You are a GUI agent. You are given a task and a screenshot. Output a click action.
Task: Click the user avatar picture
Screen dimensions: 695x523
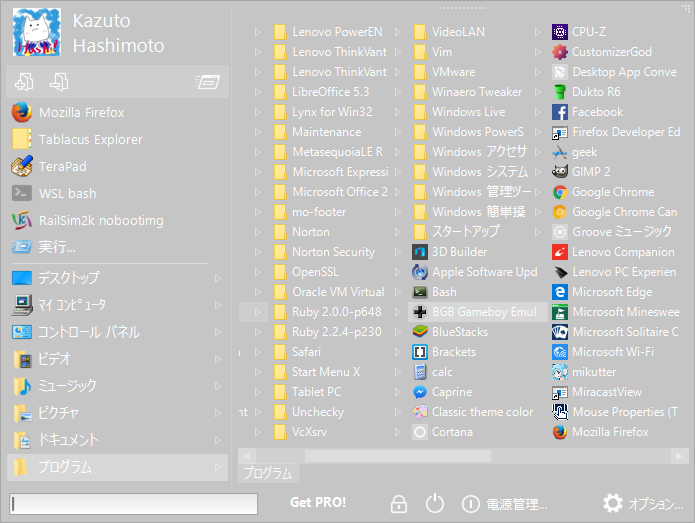tap(37, 32)
